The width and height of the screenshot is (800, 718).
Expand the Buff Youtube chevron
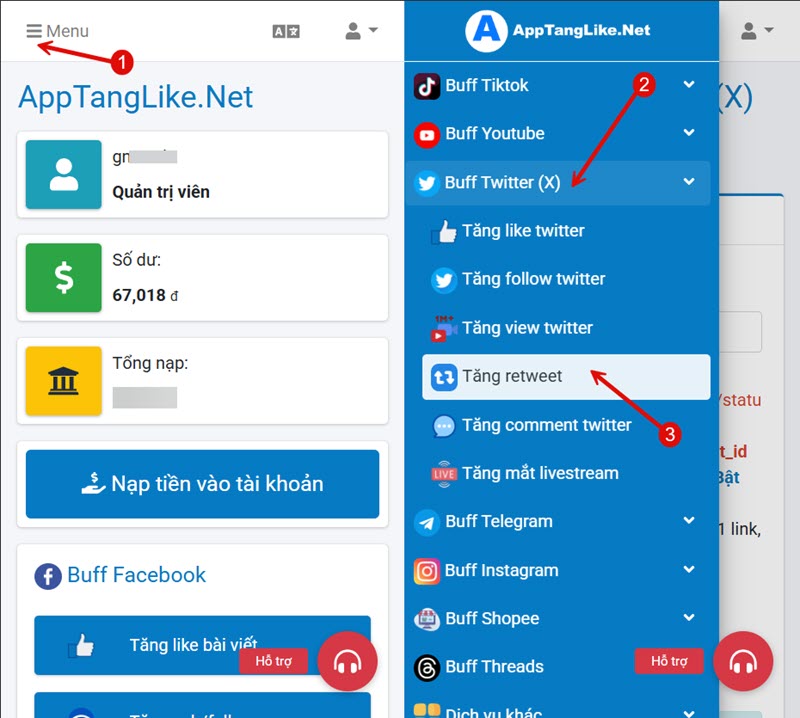689,133
